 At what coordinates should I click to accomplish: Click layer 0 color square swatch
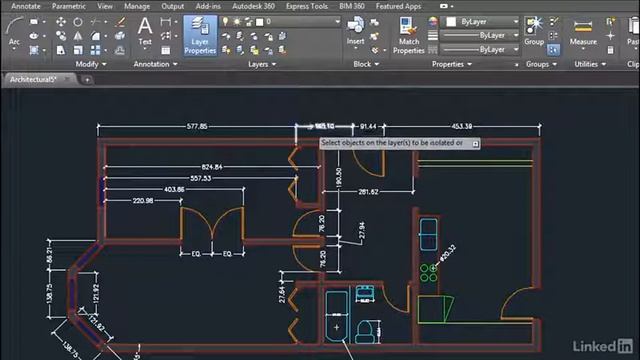click(260, 22)
